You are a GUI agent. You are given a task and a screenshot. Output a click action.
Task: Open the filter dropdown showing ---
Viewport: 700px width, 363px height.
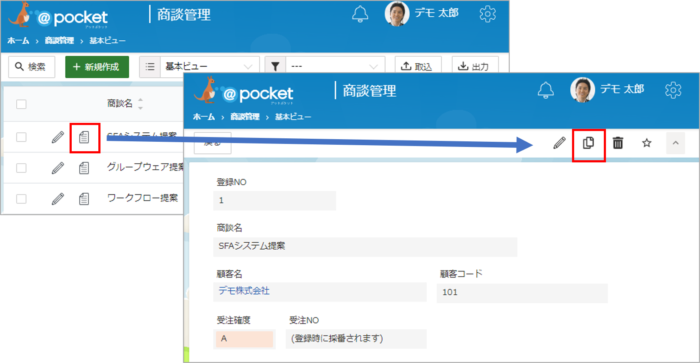[x=335, y=67]
